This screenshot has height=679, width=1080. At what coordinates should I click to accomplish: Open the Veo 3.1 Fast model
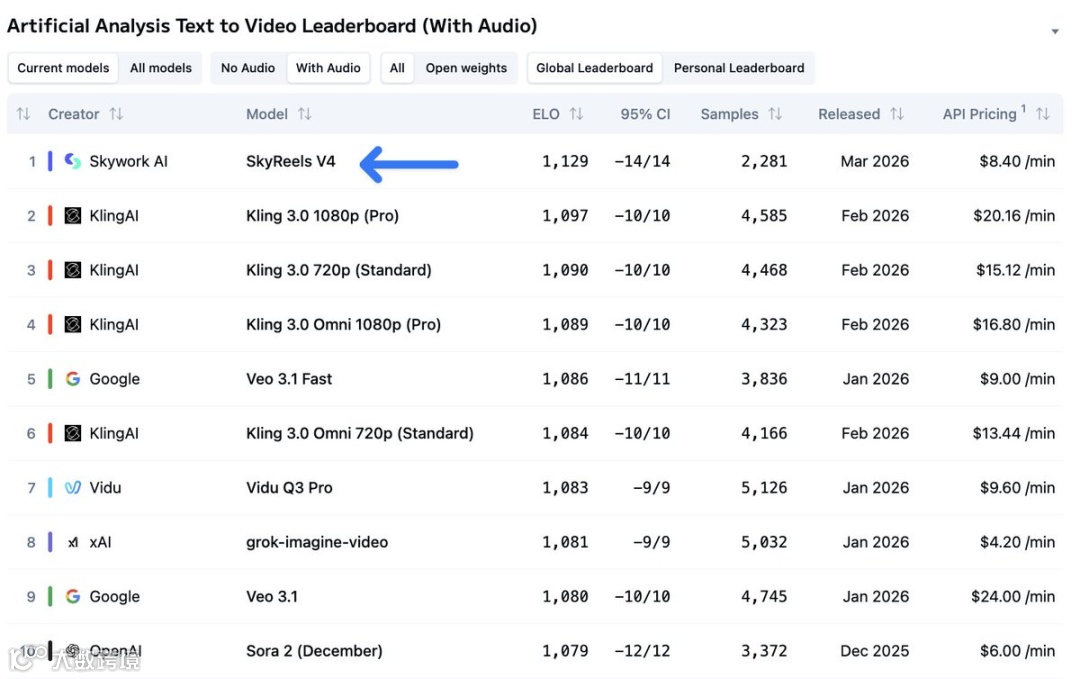(289, 379)
